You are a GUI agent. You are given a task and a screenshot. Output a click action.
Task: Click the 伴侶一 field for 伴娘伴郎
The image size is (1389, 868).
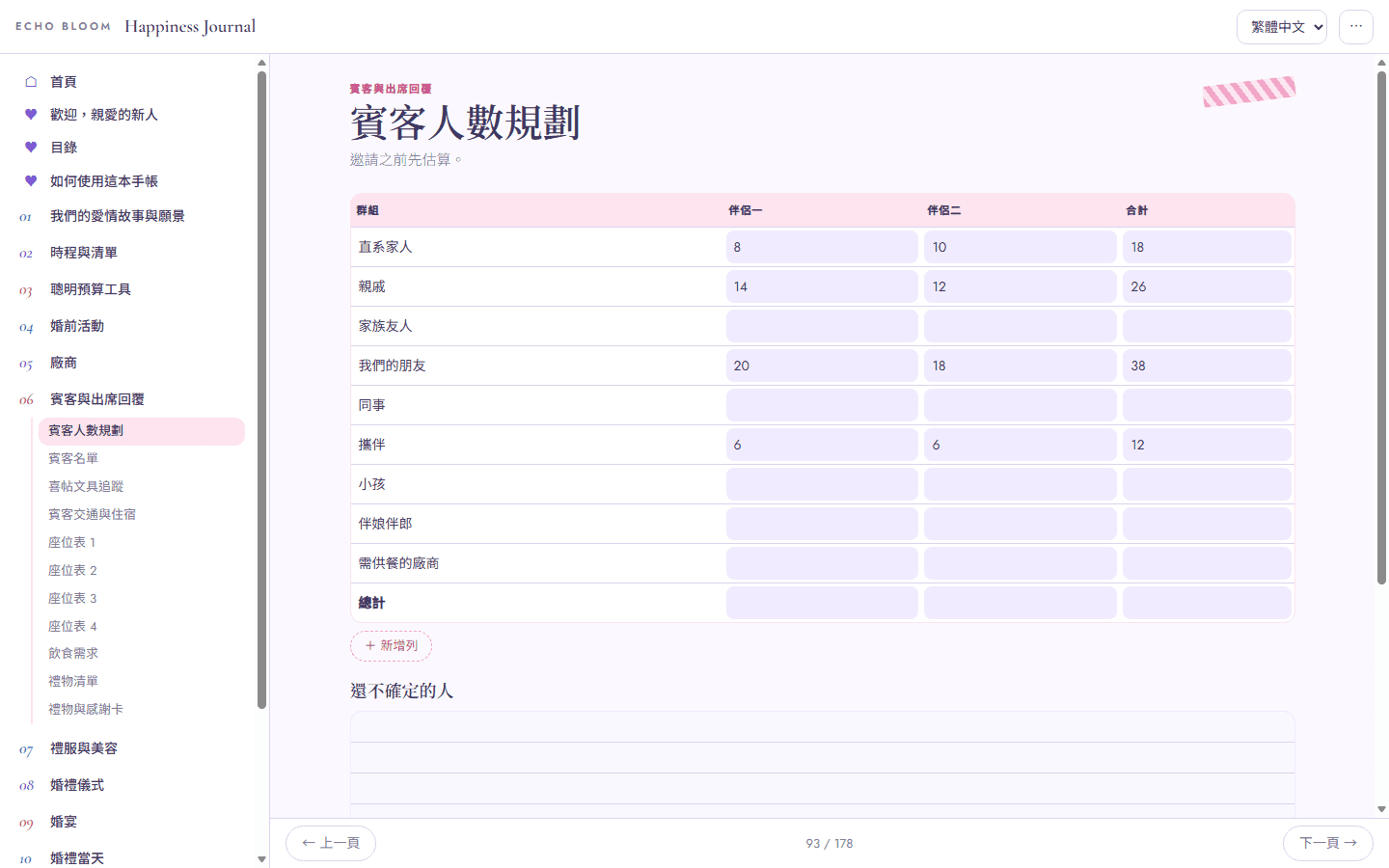pos(822,524)
